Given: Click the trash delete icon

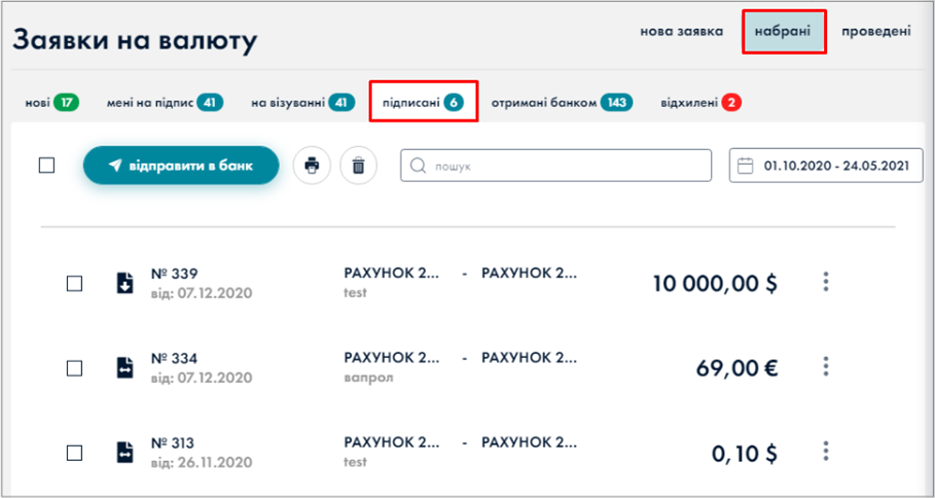Looking at the screenshot, I should 359,166.
